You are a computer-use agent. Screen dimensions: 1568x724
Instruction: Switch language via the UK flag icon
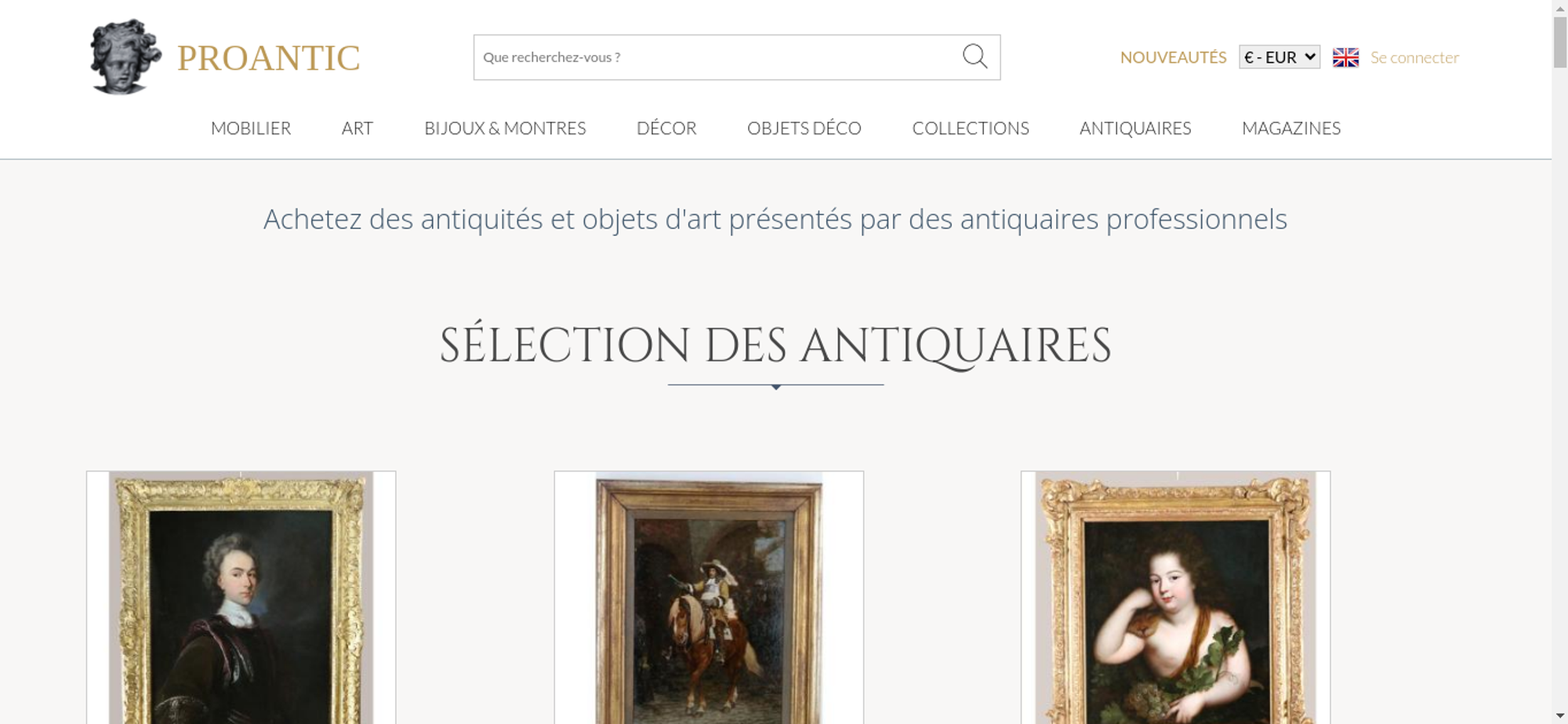(x=1345, y=57)
